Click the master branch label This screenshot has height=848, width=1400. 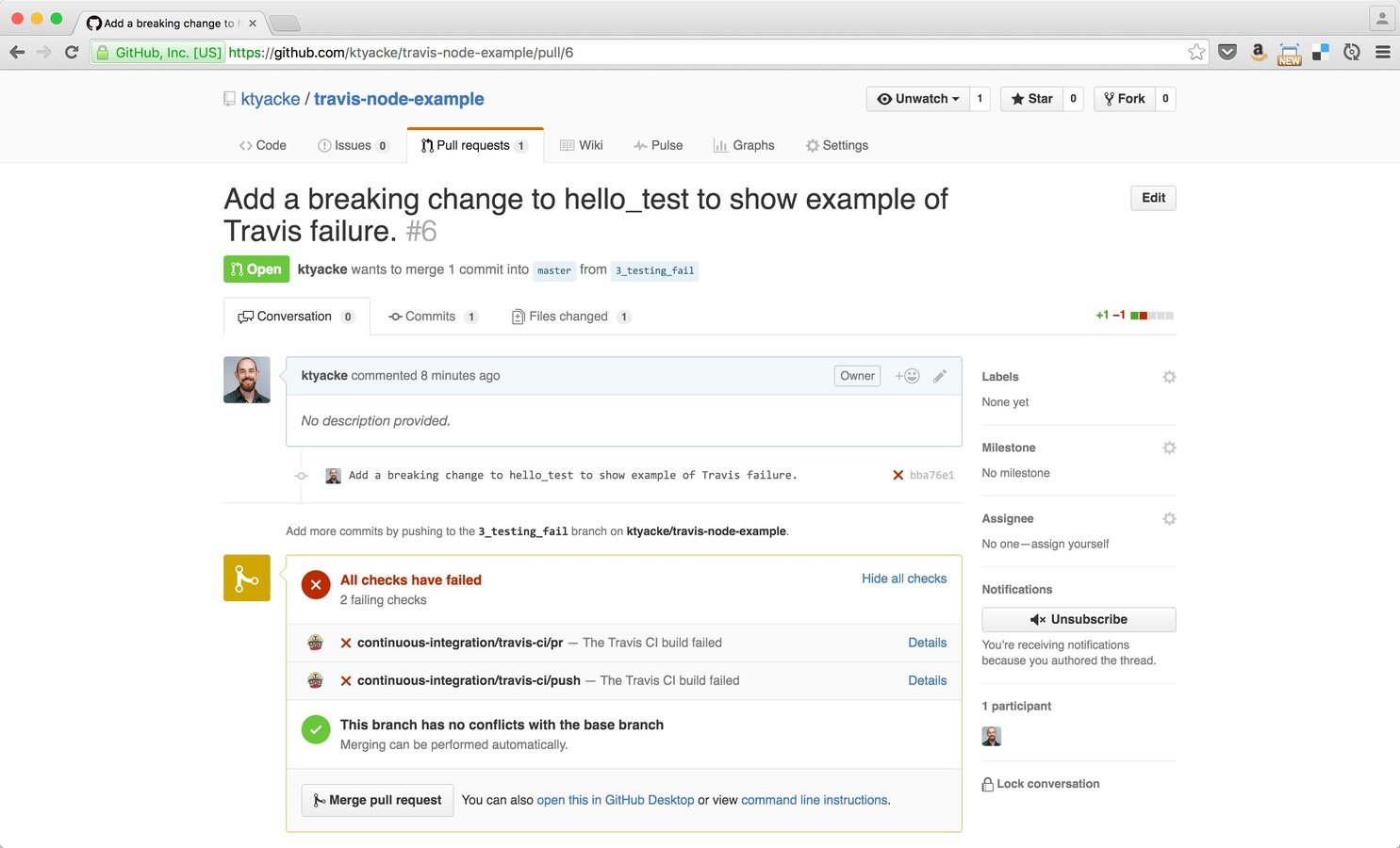pyautogui.click(x=554, y=270)
